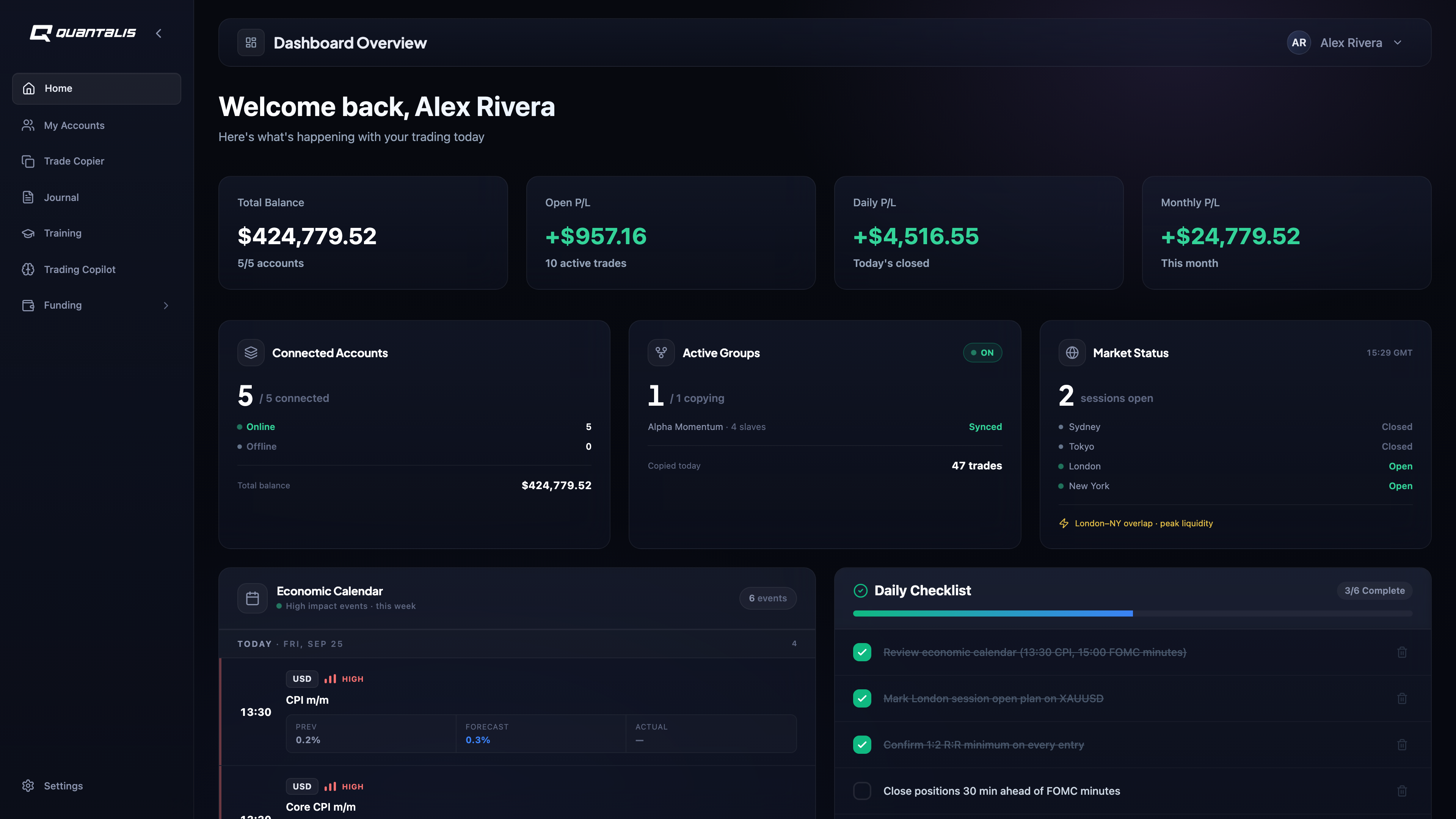Open the Total Balance card
The width and height of the screenshot is (1456, 819).
(363, 233)
